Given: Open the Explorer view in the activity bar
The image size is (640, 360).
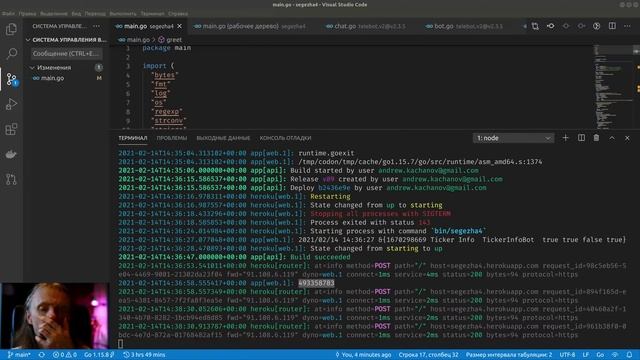Looking at the screenshot, I should (x=11, y=29).
